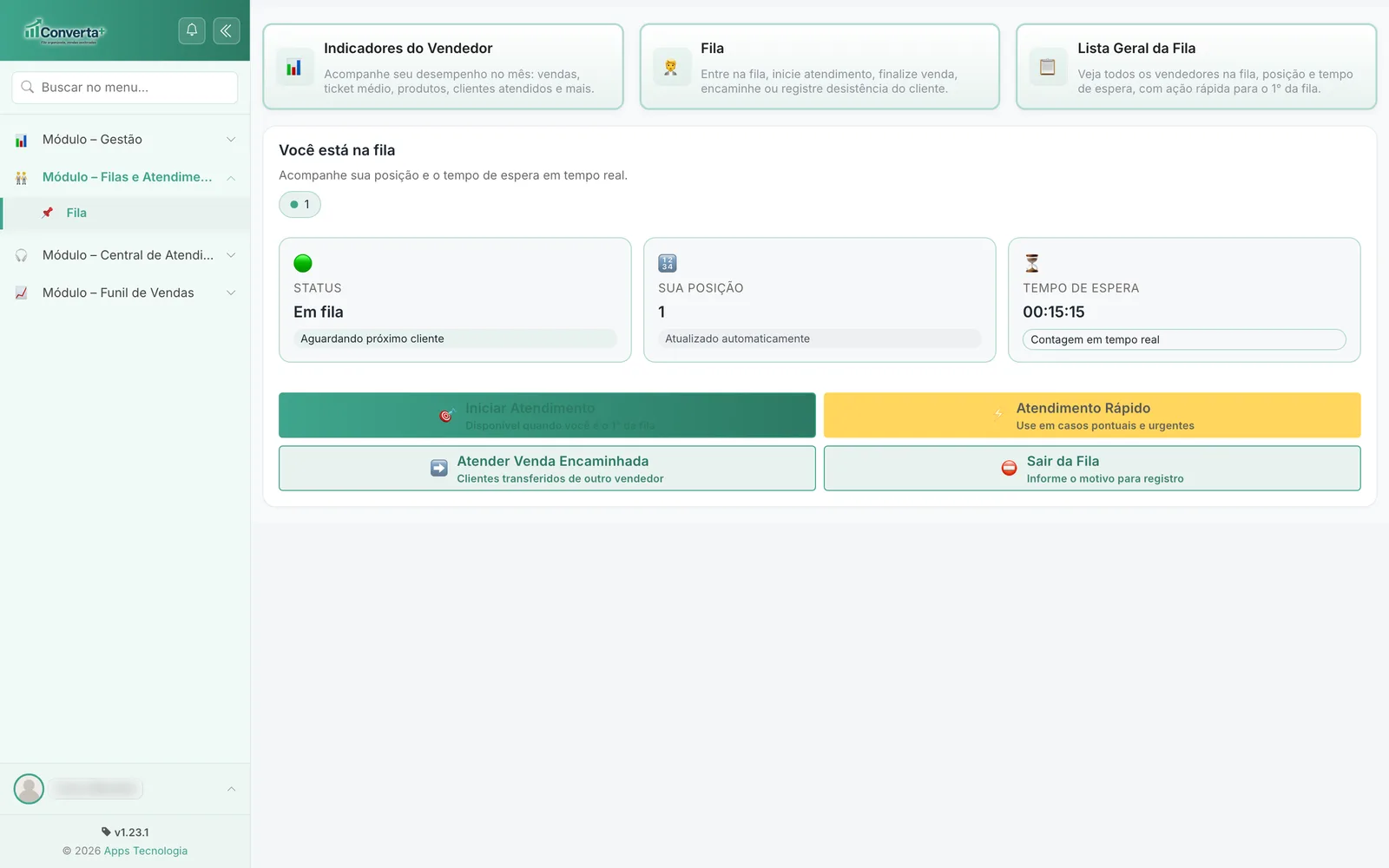Viewport: 1389px width, 868px height.
Task: Click the bar chart icon of Indicadores do Vendedor
Action: (x=294, y=67)
